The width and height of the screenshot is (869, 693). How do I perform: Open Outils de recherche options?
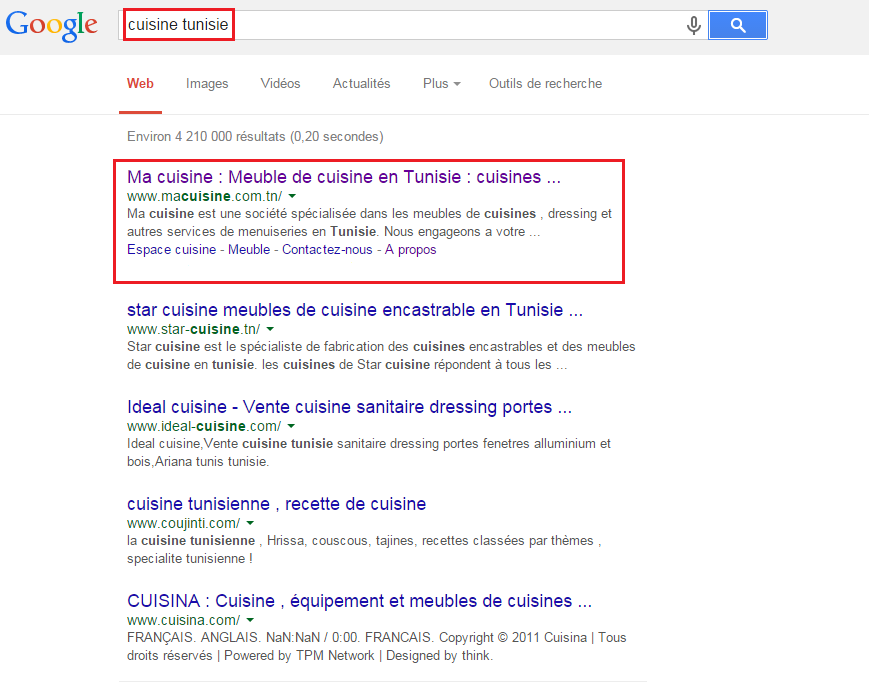pos(545,84)
